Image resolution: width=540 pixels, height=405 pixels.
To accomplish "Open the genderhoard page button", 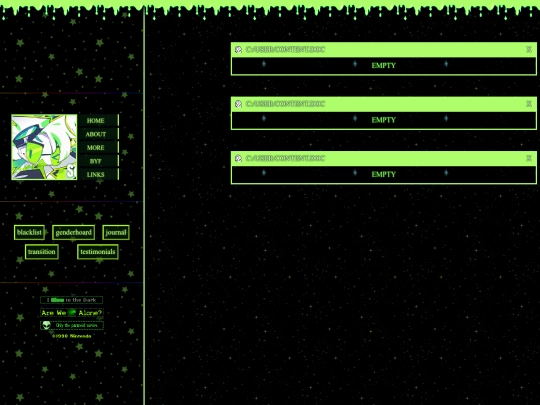I will click(x=73, y=232).
